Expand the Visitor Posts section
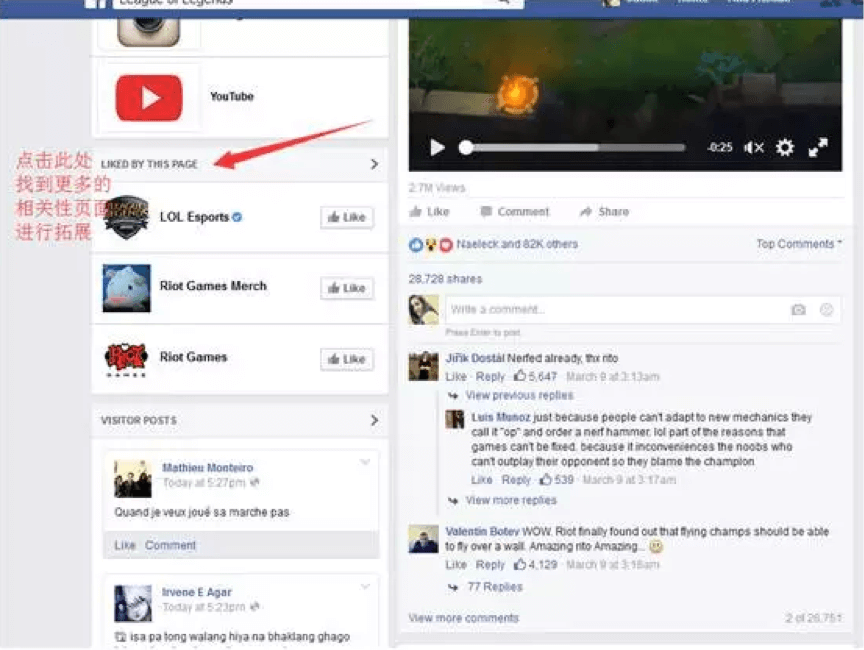 pos(374,421)
